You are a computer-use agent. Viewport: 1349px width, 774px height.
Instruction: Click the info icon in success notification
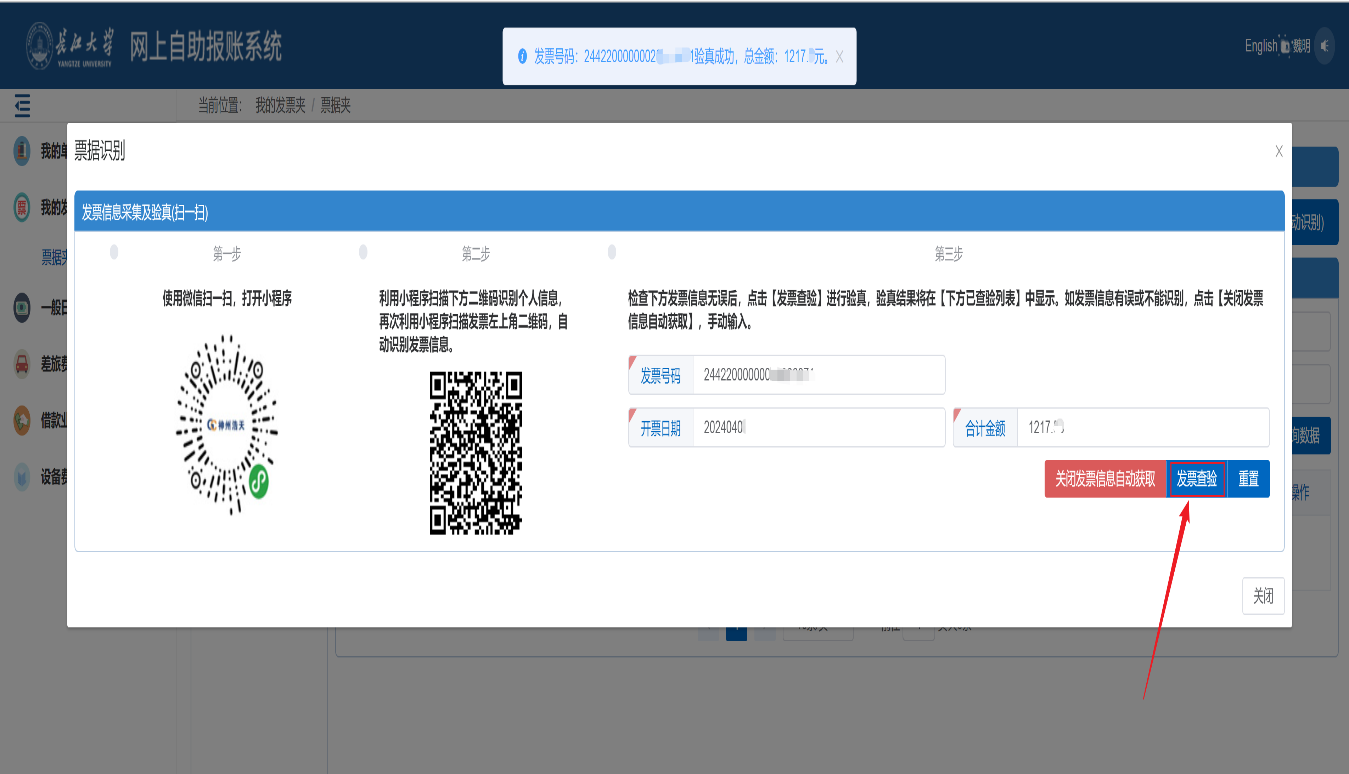coord(522,57)
